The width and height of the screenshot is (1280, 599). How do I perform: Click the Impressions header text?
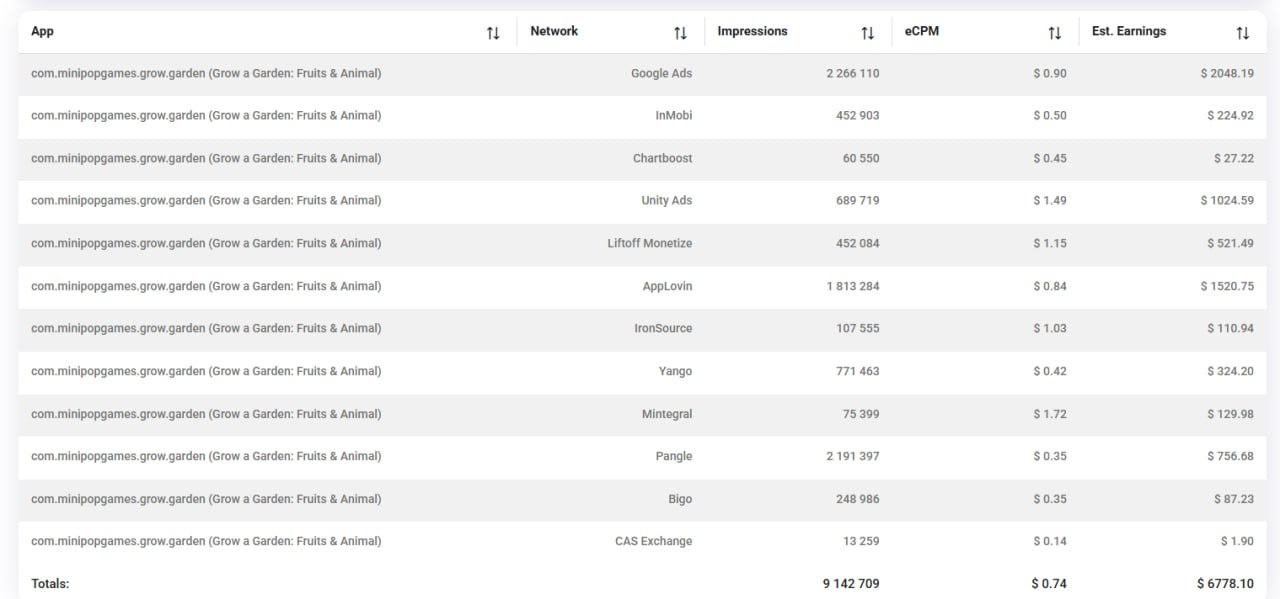[x=752, y=31]
